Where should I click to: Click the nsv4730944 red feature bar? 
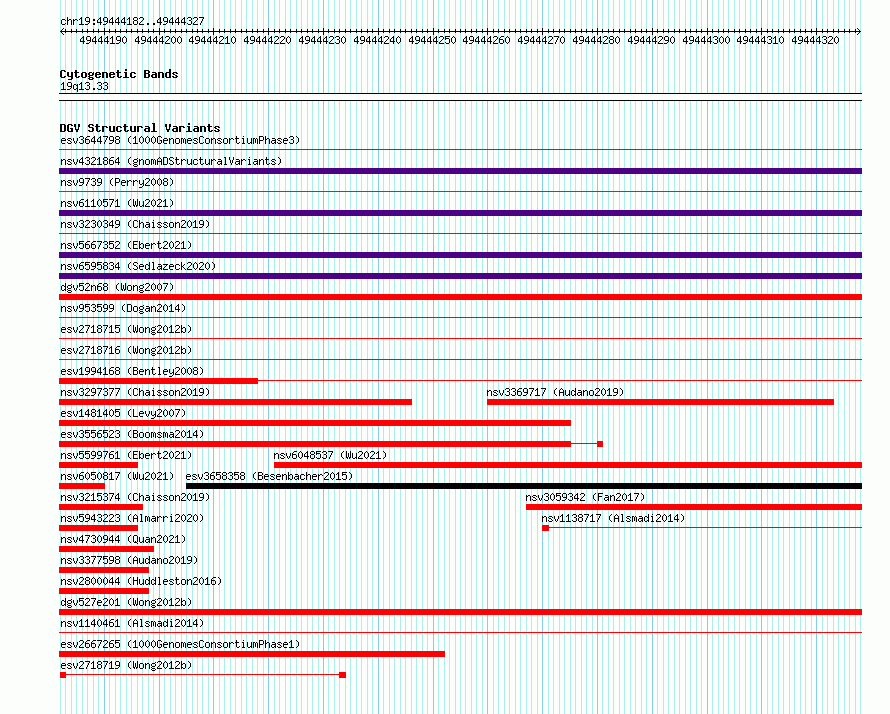point(107,549)
